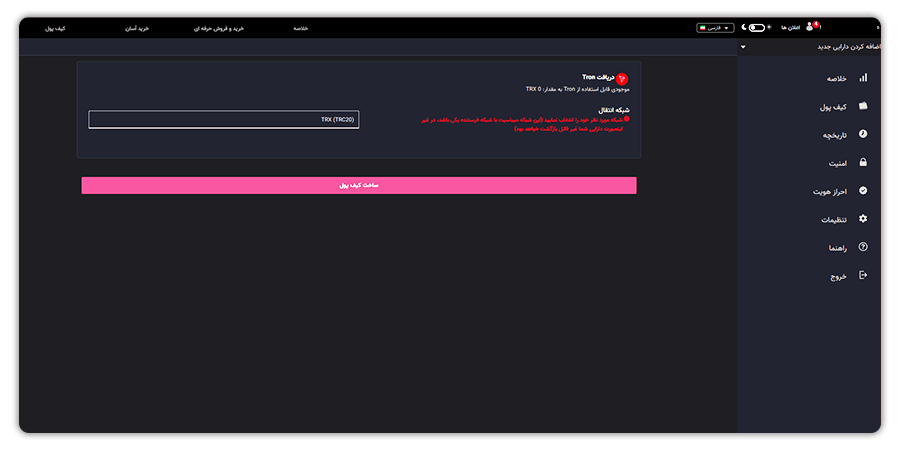Screen dimensions: 900x450
Task: Click the sun icon in top bar
Action: click(x=769, y=28)
